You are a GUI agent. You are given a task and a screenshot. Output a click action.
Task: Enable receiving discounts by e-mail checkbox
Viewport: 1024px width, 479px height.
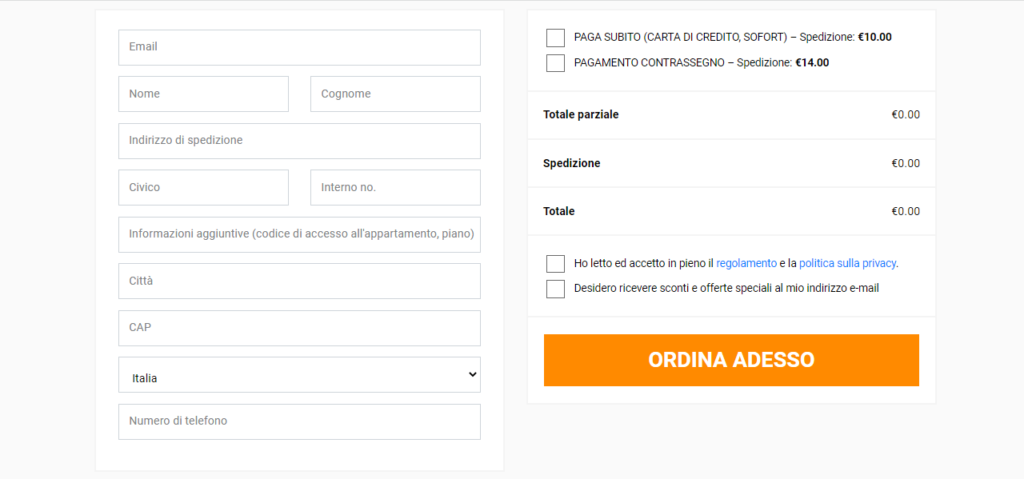point(555,289)
